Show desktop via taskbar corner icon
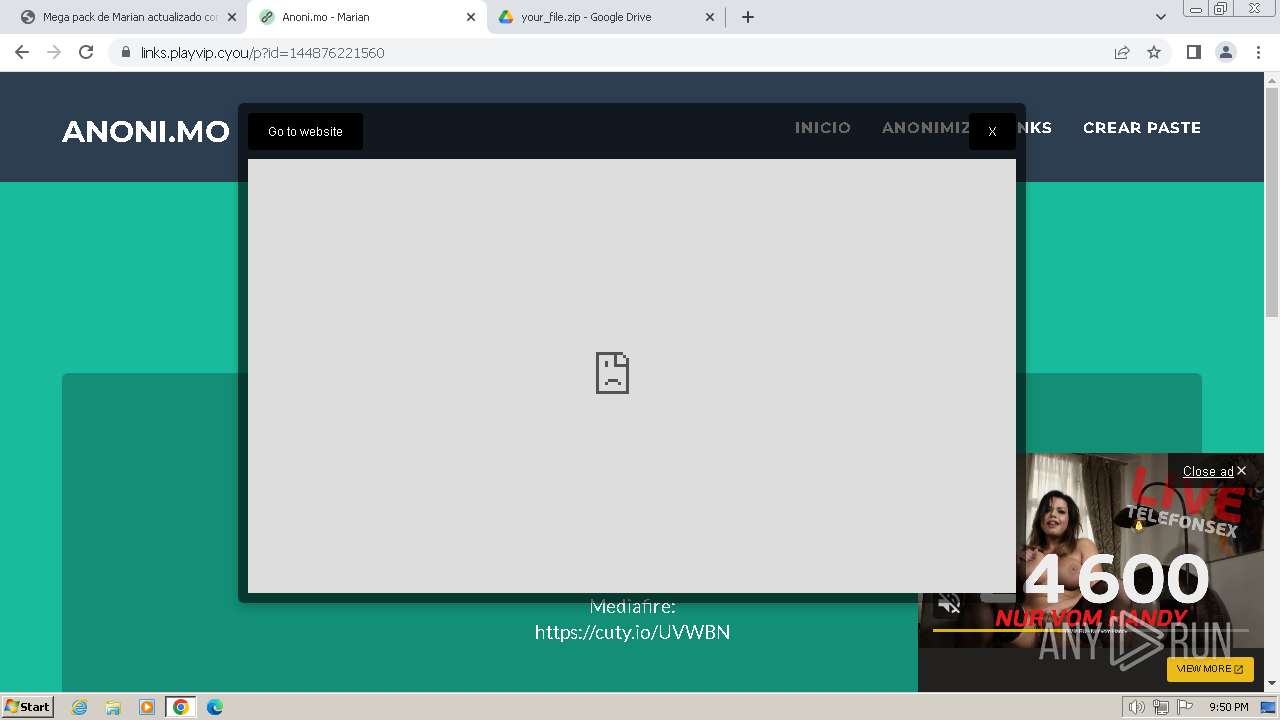The image size is (1280, 720). [x=1268, y=707]
